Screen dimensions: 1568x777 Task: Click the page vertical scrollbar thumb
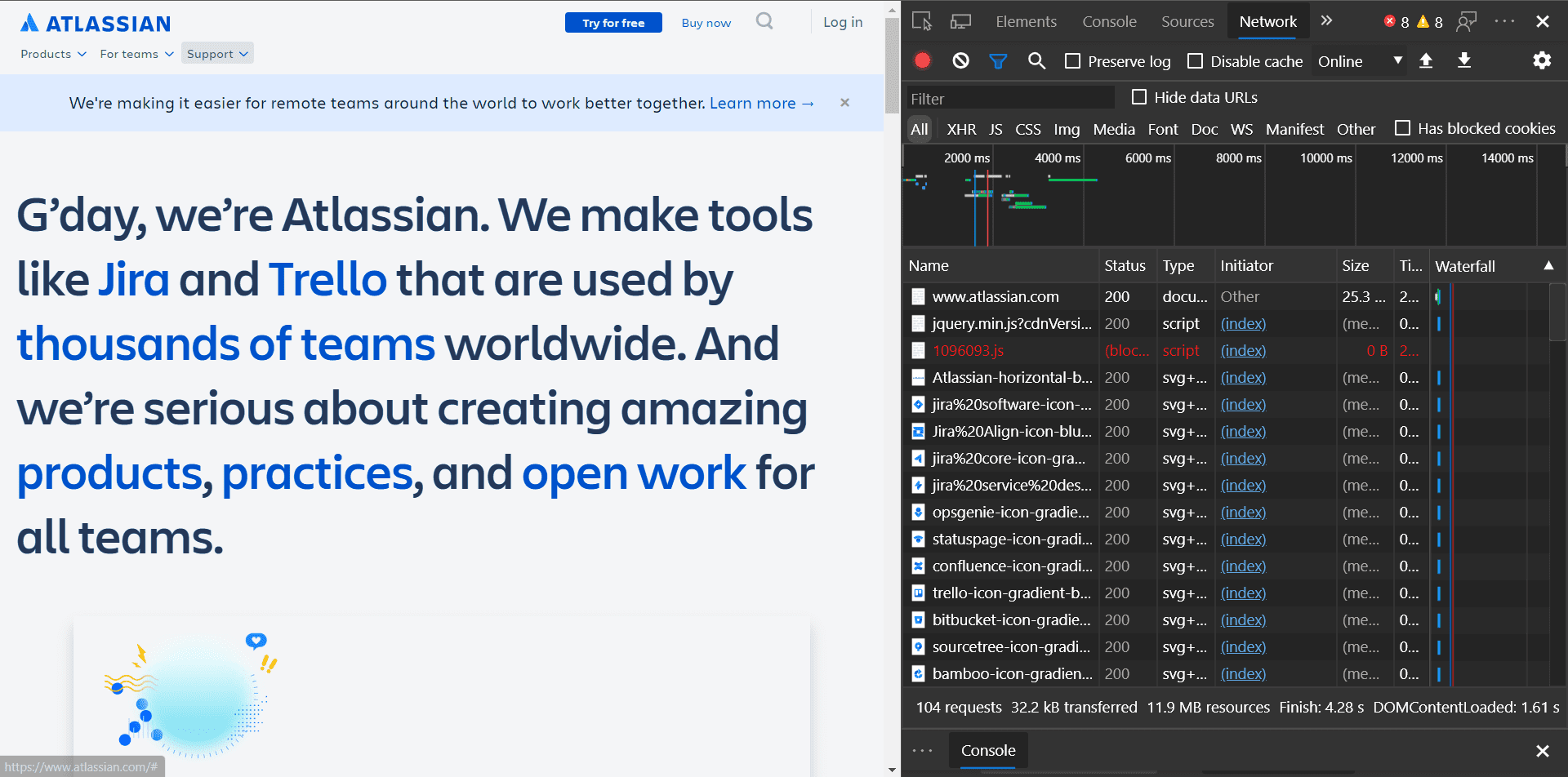[891, 65]
